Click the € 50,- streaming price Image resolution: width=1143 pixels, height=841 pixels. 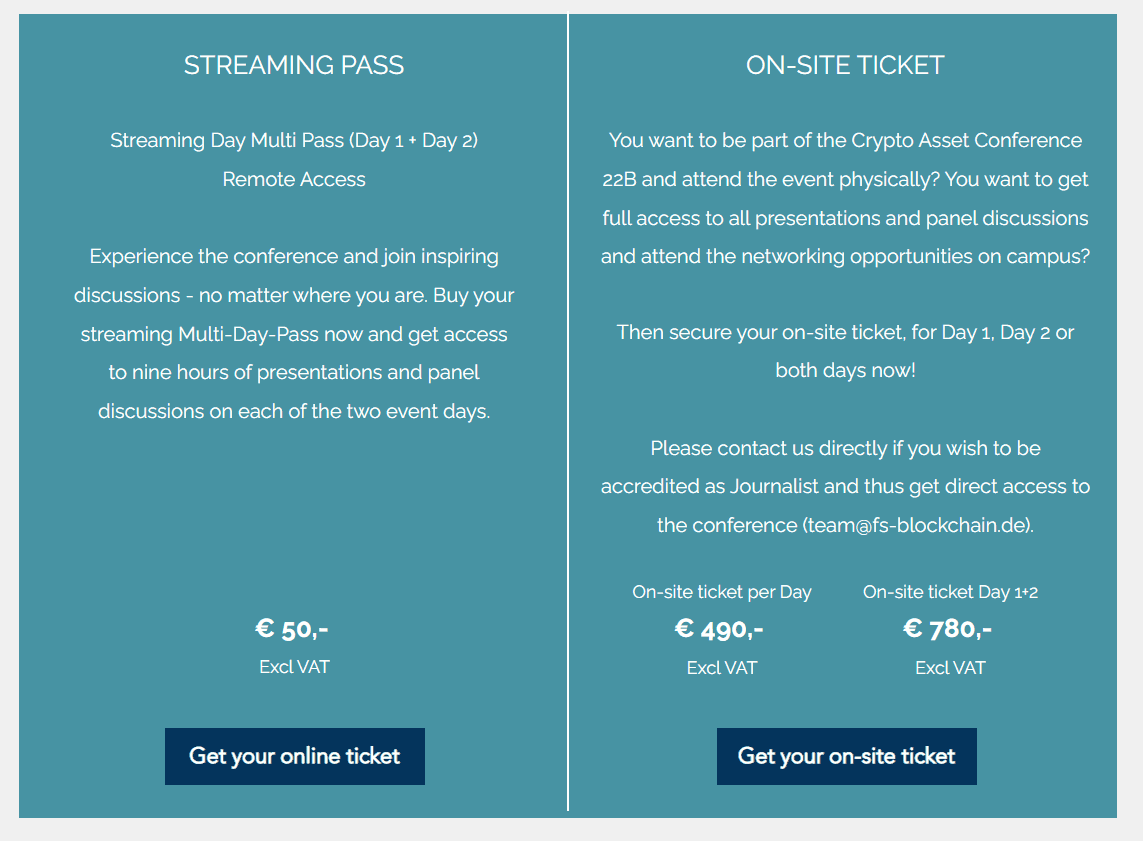pyautogui.click(x=292, y=629)
